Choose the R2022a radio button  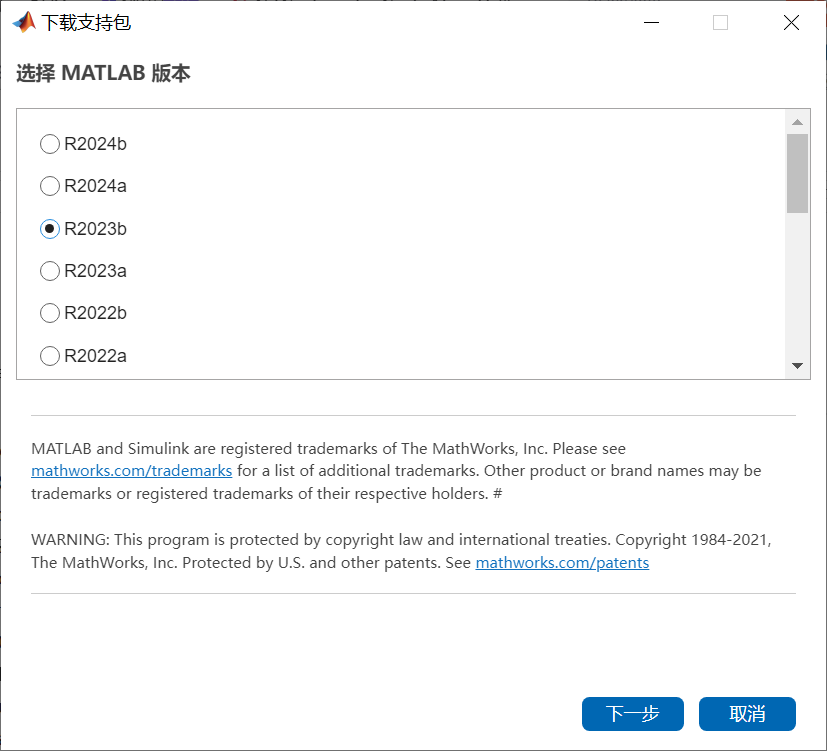coord(50,356)
